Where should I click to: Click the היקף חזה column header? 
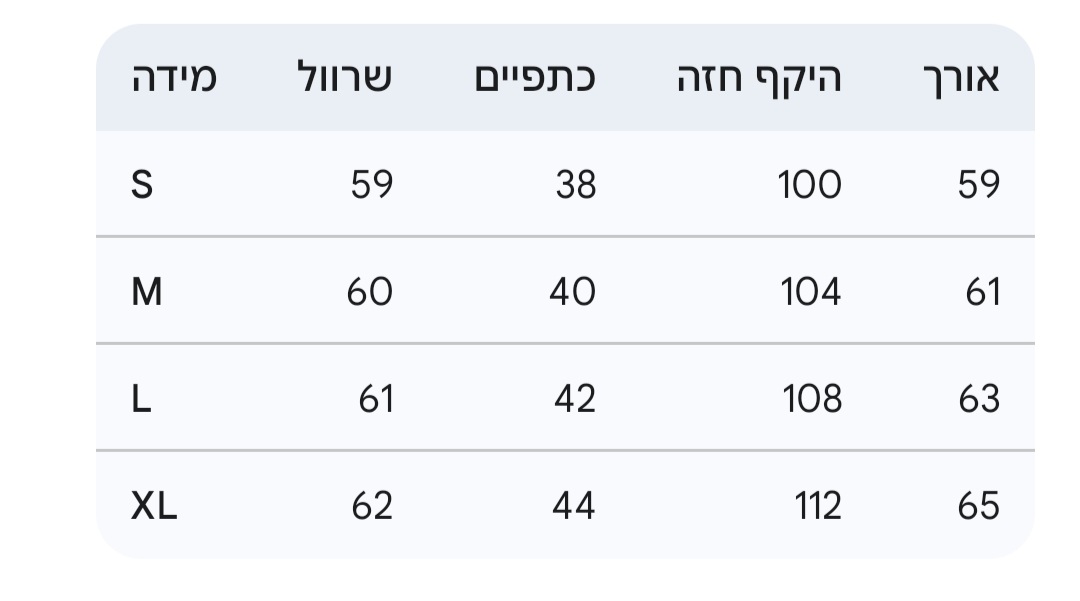(x=759, y=78)
